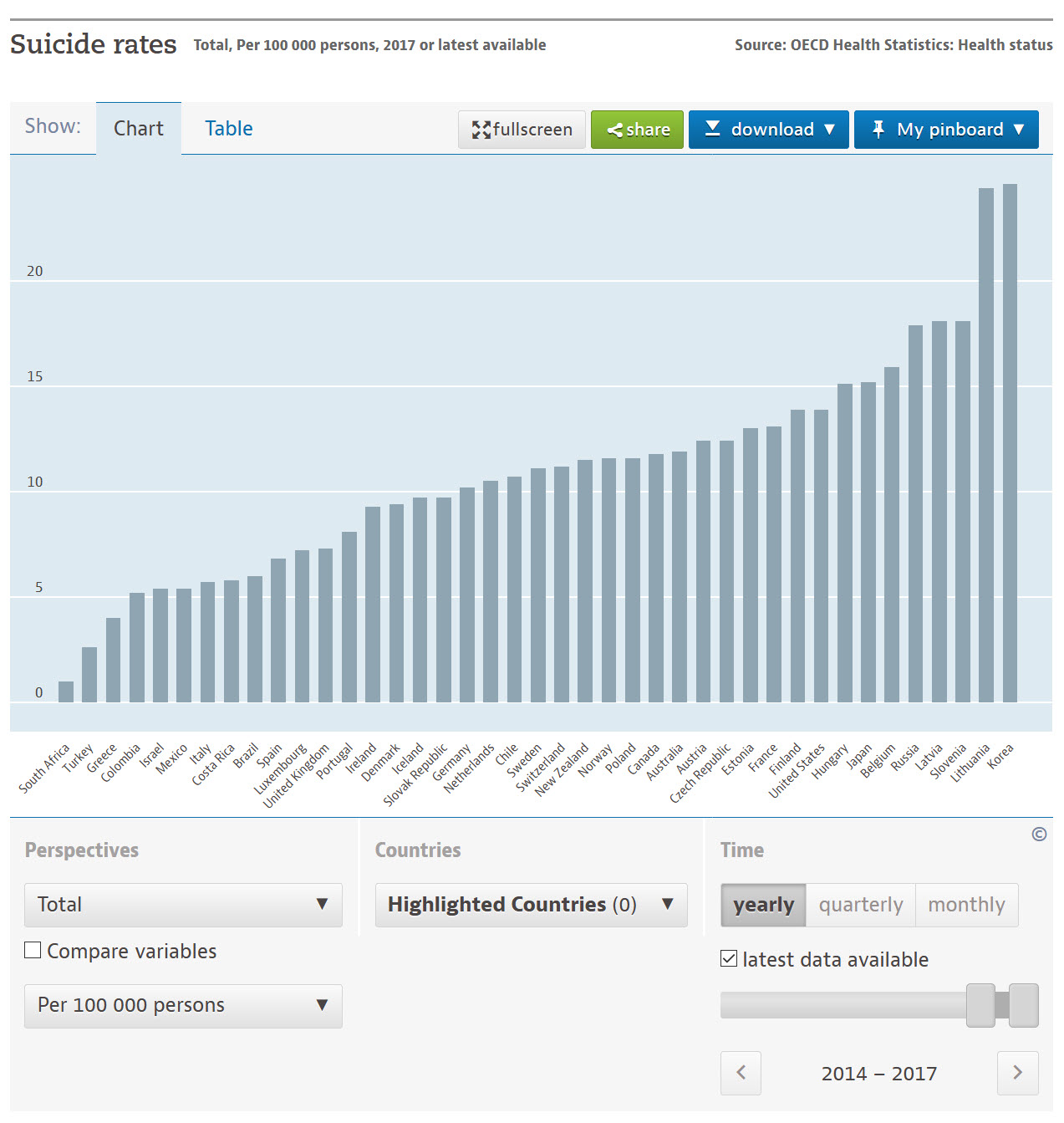1064x1123 pixels.
Task: Switch to the Table tab
Action: (x=228, y=129)
